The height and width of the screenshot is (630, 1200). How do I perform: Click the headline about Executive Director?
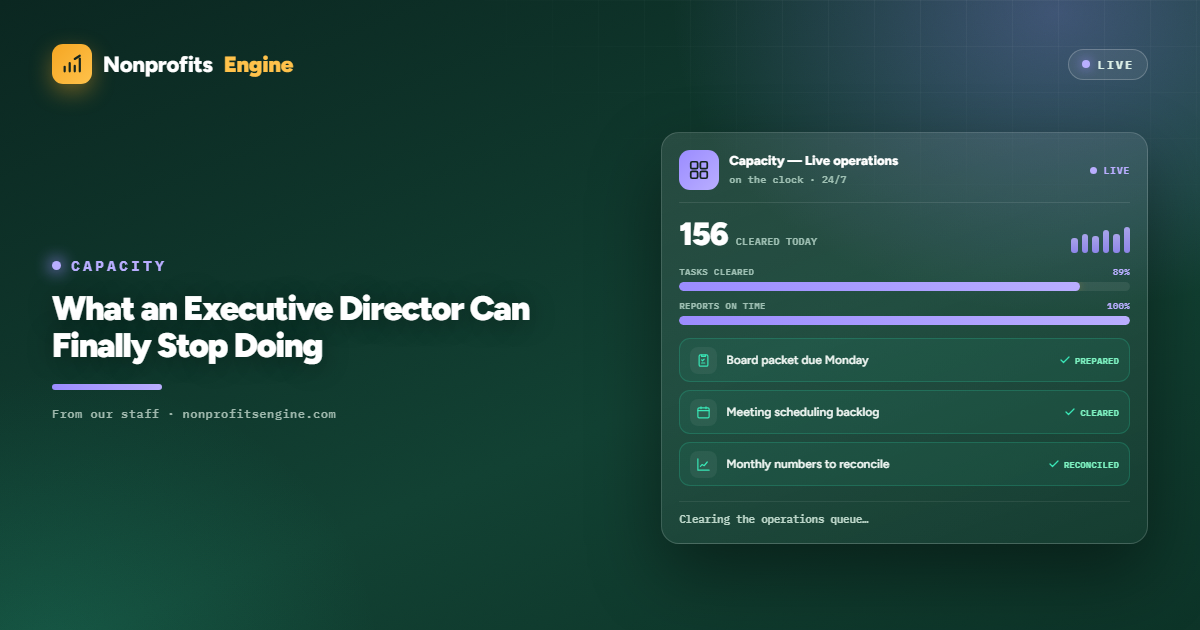(x=291, y=327)
